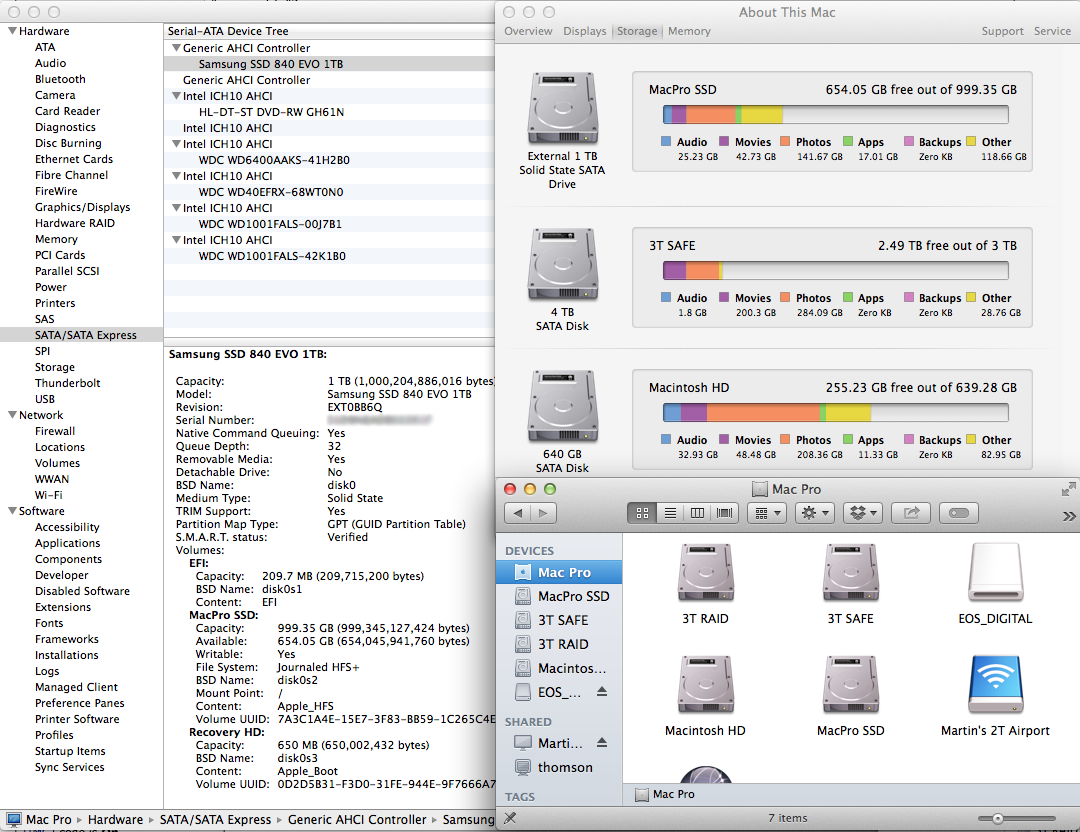Viewport: 1080px width, 832px height.
Task: Select Graphics/Displays in Hardware list
Action: pos(82,207)
